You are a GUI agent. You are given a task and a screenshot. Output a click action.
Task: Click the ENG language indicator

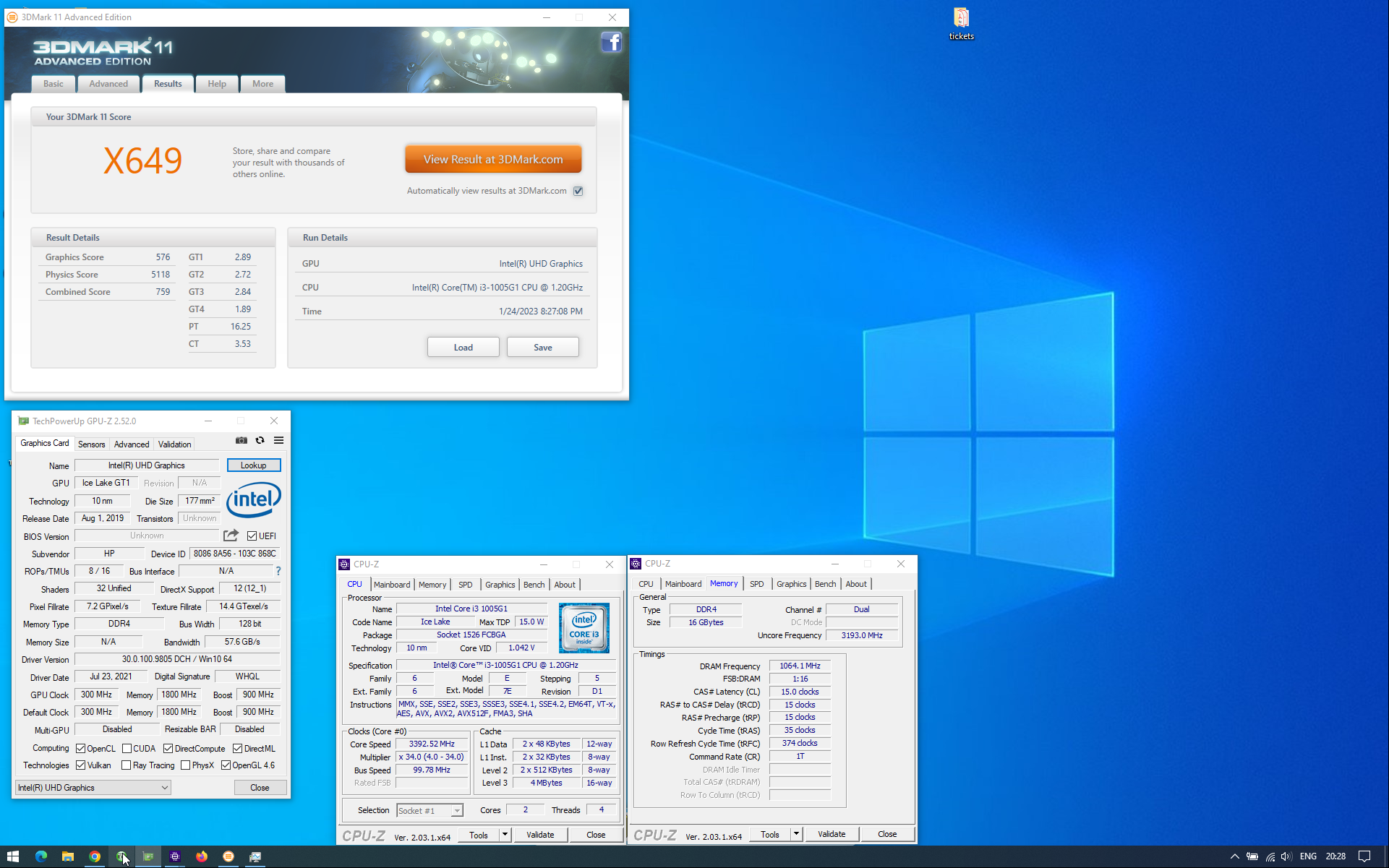coord(1308,856)
